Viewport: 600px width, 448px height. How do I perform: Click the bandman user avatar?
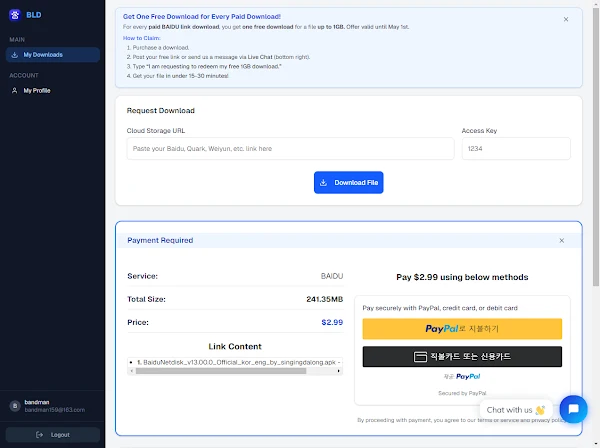tap(15, 406)
